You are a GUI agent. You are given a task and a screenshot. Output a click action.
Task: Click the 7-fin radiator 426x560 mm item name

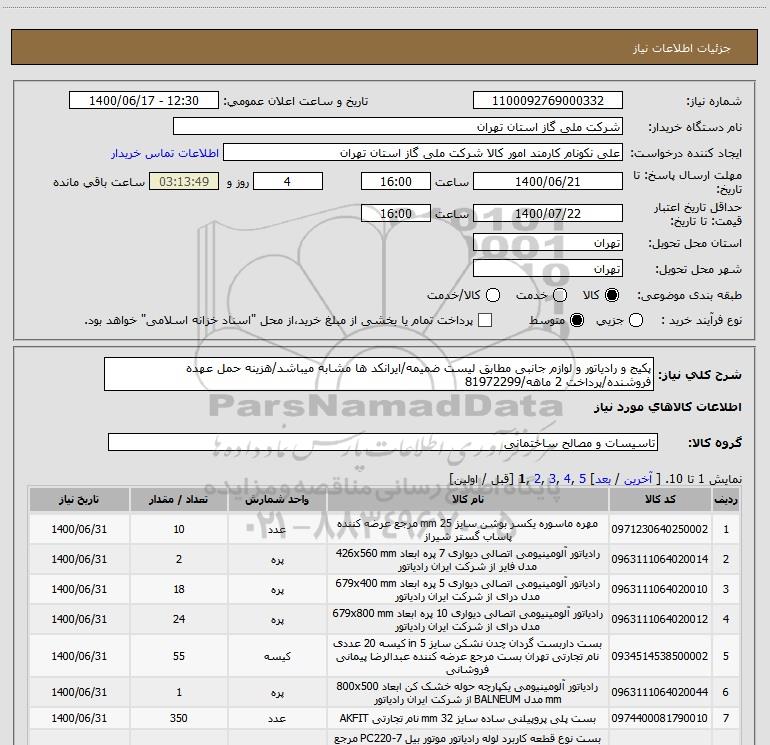(x=468, y=560)
